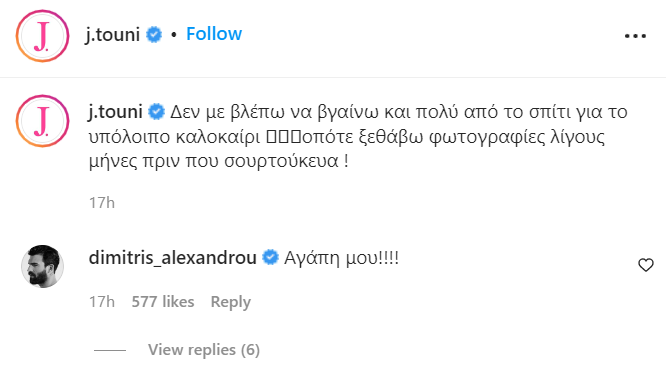666x378 pixels.
Task: Open j.touni avatar next to the caption
Action: [x=42, y=121]
